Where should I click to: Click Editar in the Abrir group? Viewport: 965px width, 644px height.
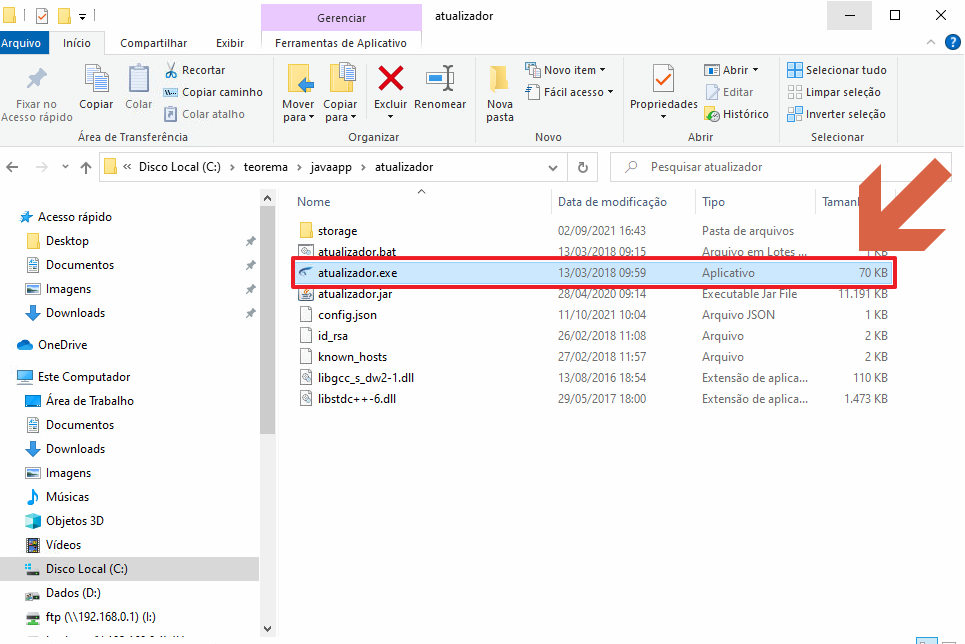[729, 92]
